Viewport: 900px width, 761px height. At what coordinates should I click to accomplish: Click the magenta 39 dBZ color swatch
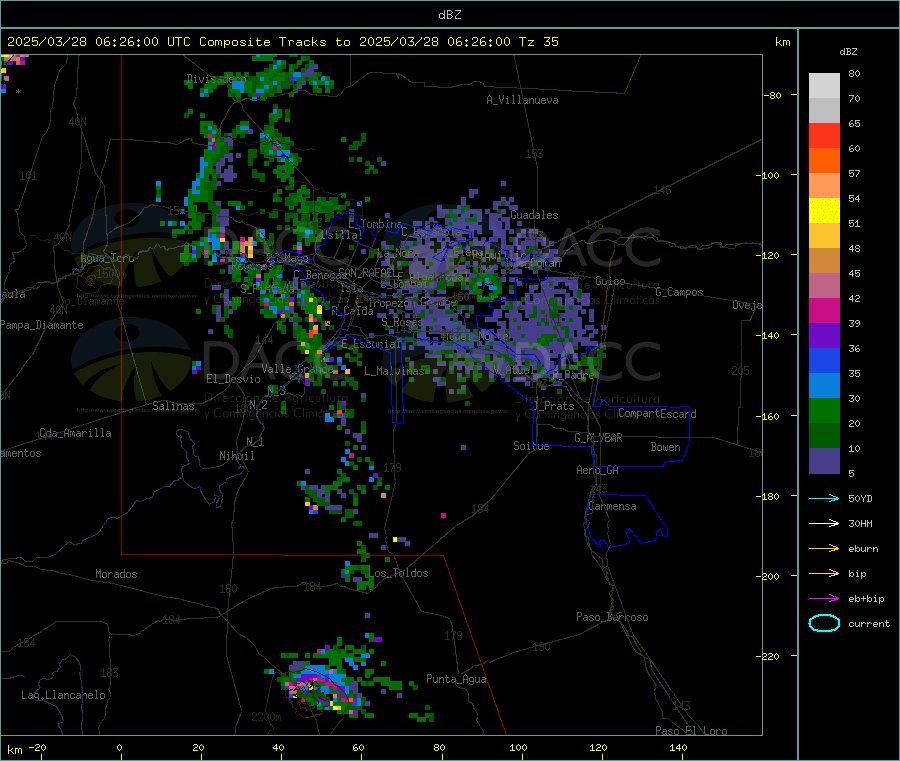[824, 310]
